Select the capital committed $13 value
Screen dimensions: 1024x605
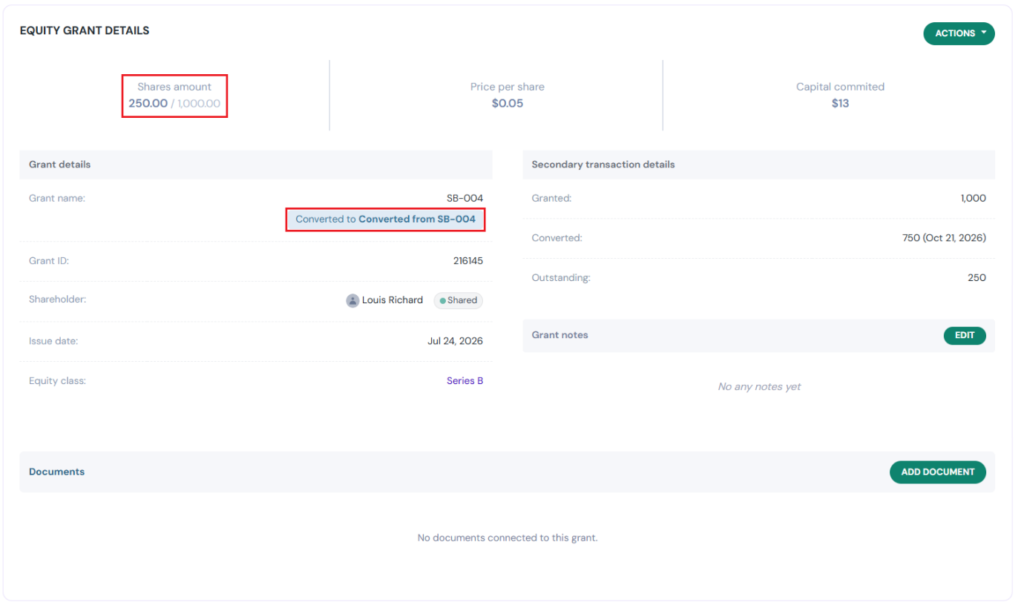[840, 103]
